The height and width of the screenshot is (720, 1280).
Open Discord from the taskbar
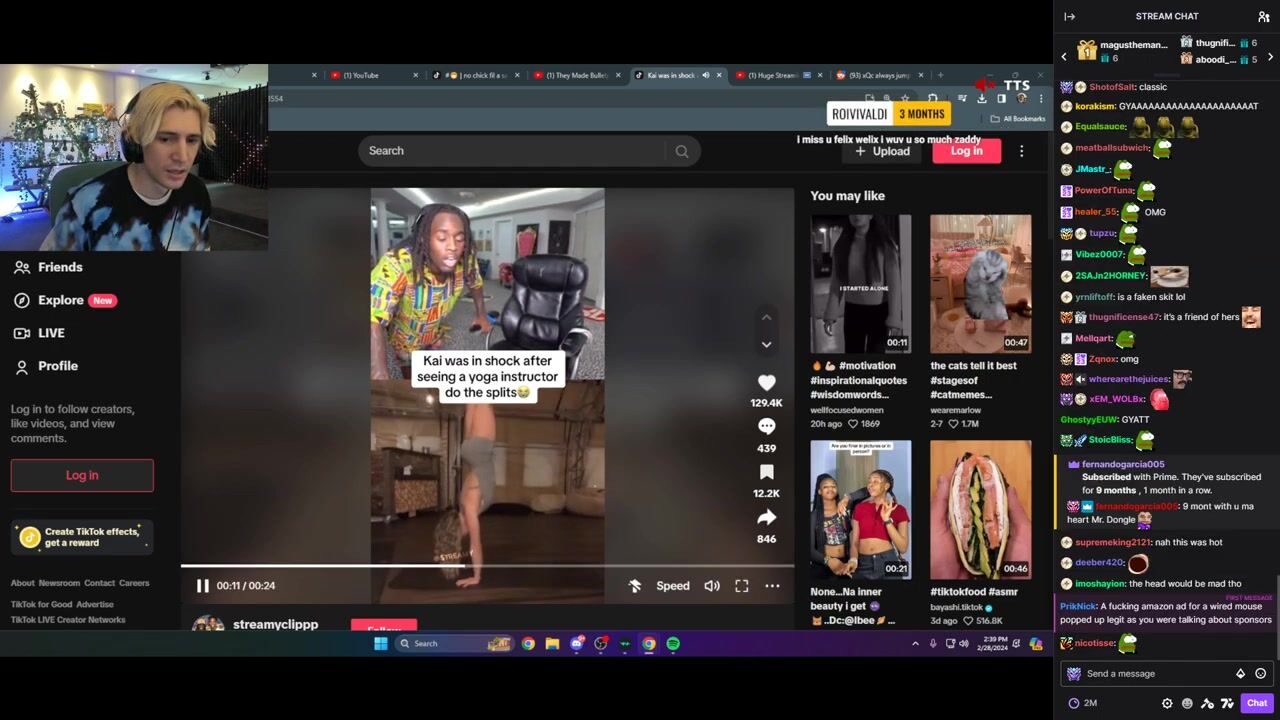[576, 644]
